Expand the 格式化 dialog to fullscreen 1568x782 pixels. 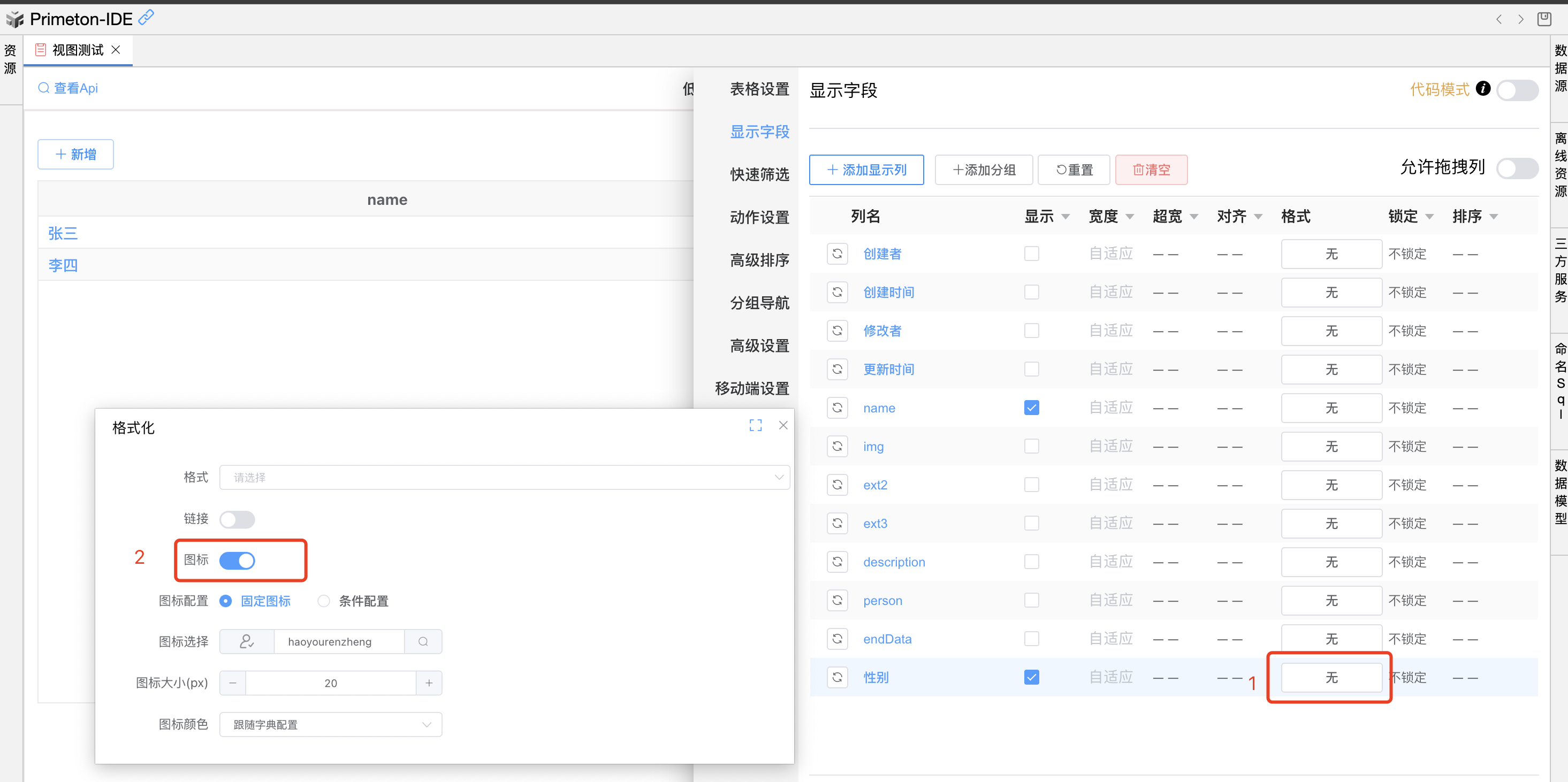pyautogui.click(x=756, y=425)
